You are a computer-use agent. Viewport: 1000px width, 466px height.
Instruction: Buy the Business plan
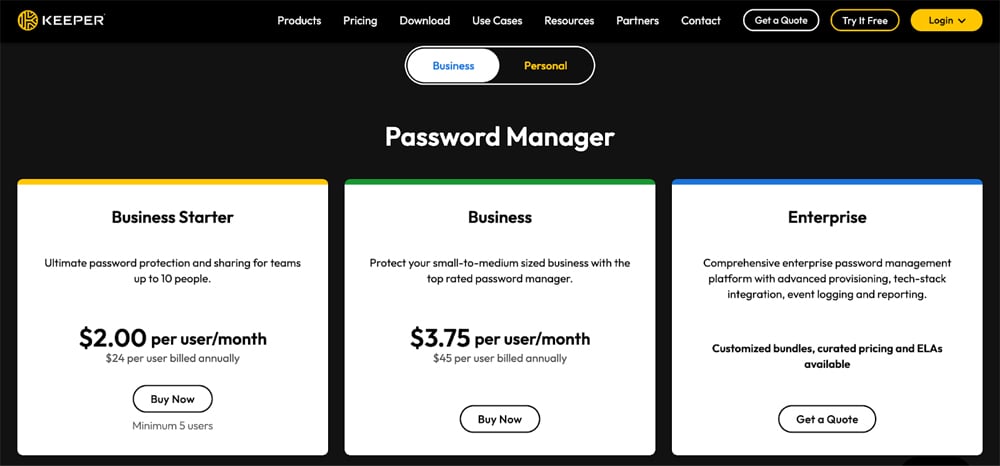pyautogui.click(x=499, y=419)
